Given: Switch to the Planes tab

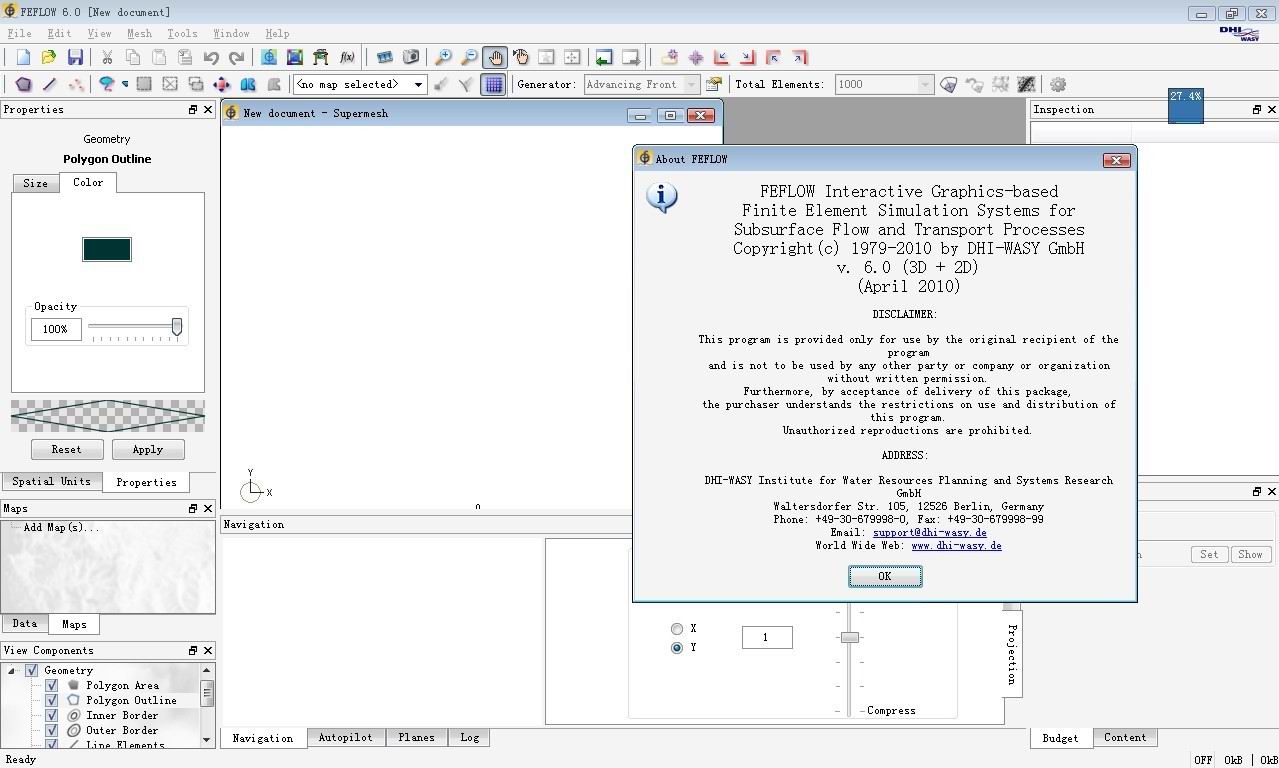Looking at the screenshot, I should coord(416,737).
